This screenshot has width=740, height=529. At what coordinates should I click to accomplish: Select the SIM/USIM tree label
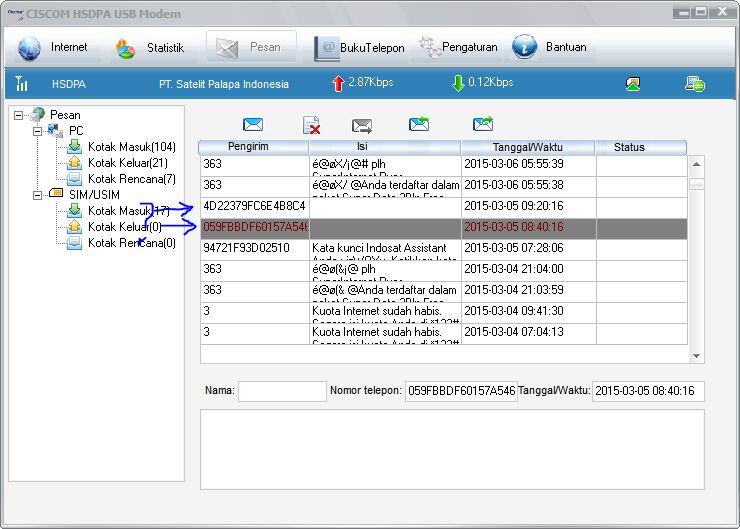pyautogui.click(x=94, y=195)
